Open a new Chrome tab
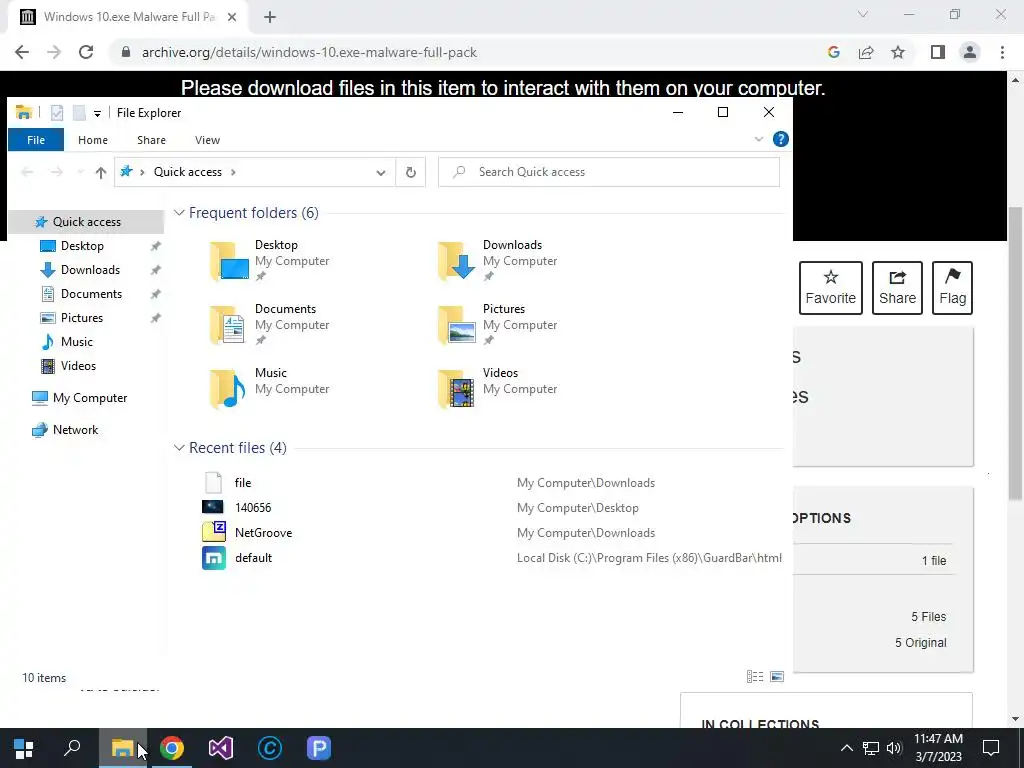This screenshot has height=768, width=1024. pos(270,18)
